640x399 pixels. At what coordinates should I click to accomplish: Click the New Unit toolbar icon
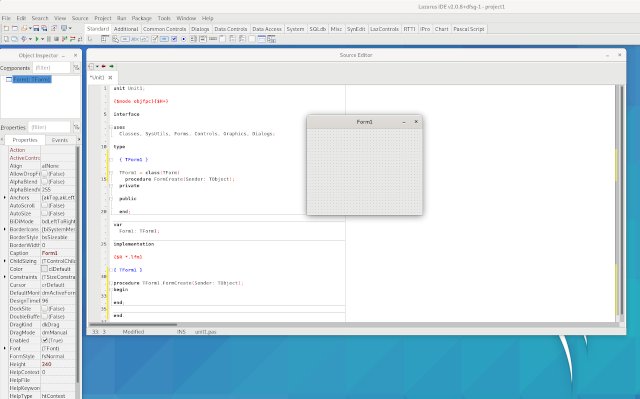(x=6, y=29)
